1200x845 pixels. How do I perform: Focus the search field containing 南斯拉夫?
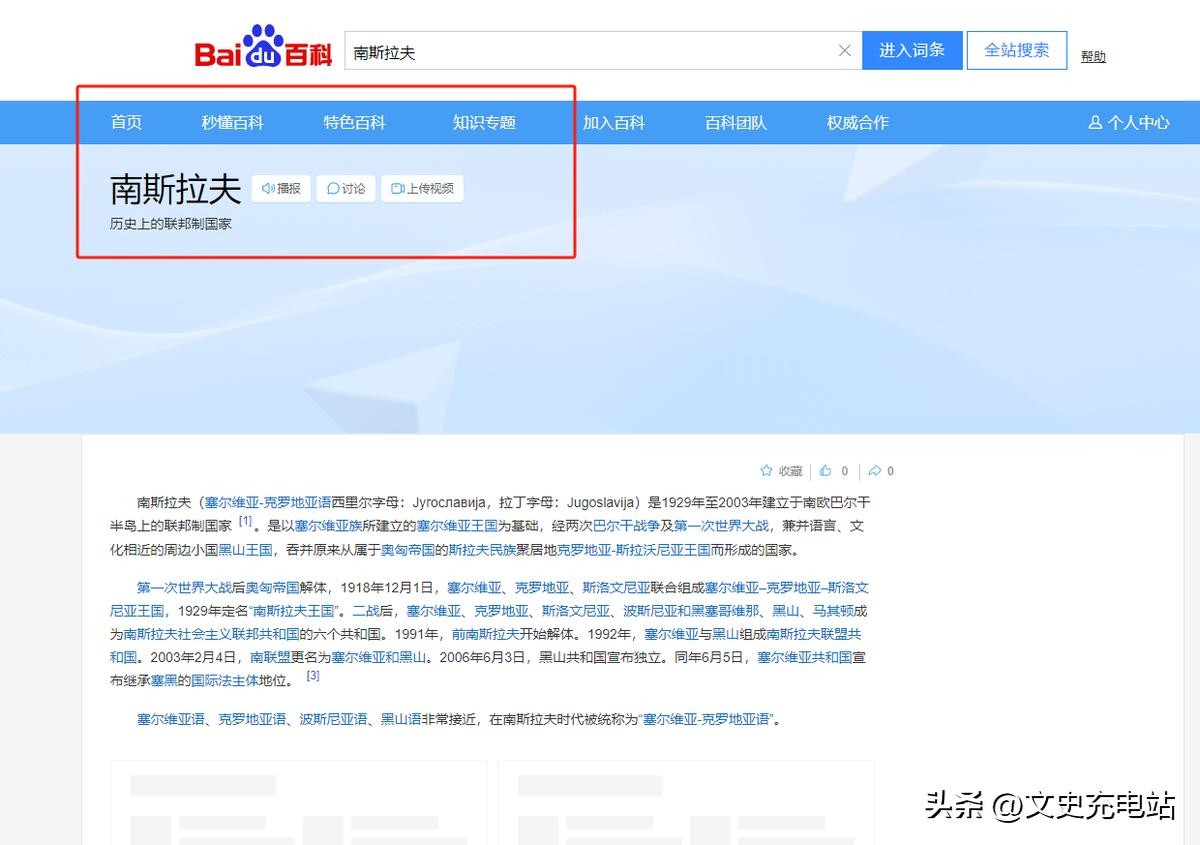coord(590,51)
